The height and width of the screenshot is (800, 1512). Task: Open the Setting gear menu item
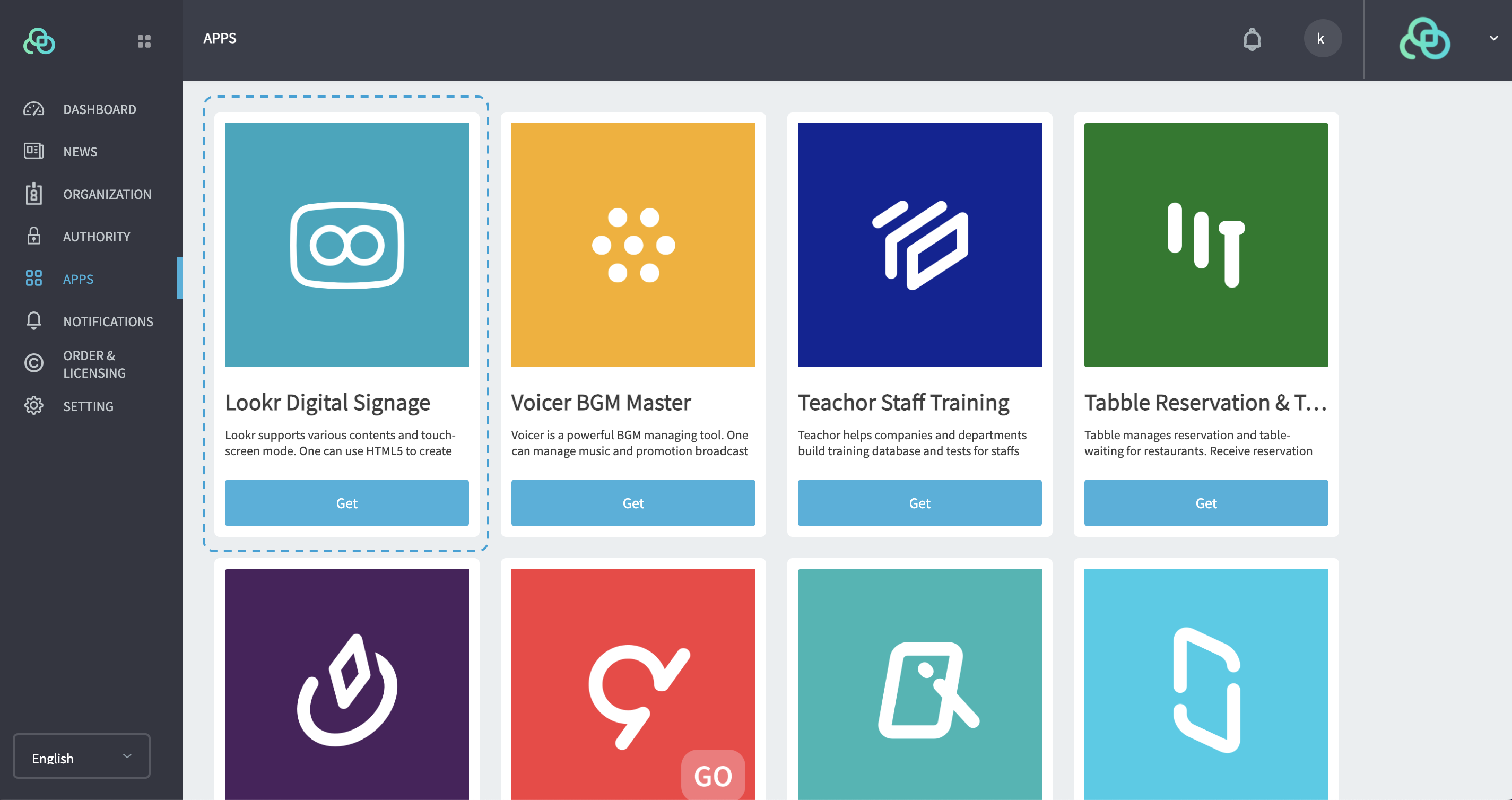pyautogui.click(x=88, y=406)
